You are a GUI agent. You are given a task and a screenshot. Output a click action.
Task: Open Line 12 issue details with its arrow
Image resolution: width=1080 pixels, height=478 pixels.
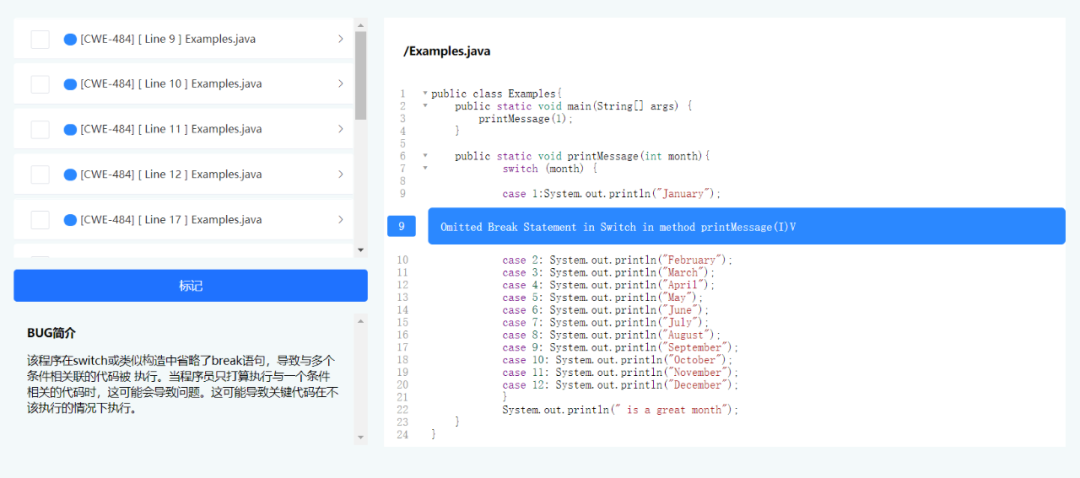pyautogui.click(x=340, y=174)
